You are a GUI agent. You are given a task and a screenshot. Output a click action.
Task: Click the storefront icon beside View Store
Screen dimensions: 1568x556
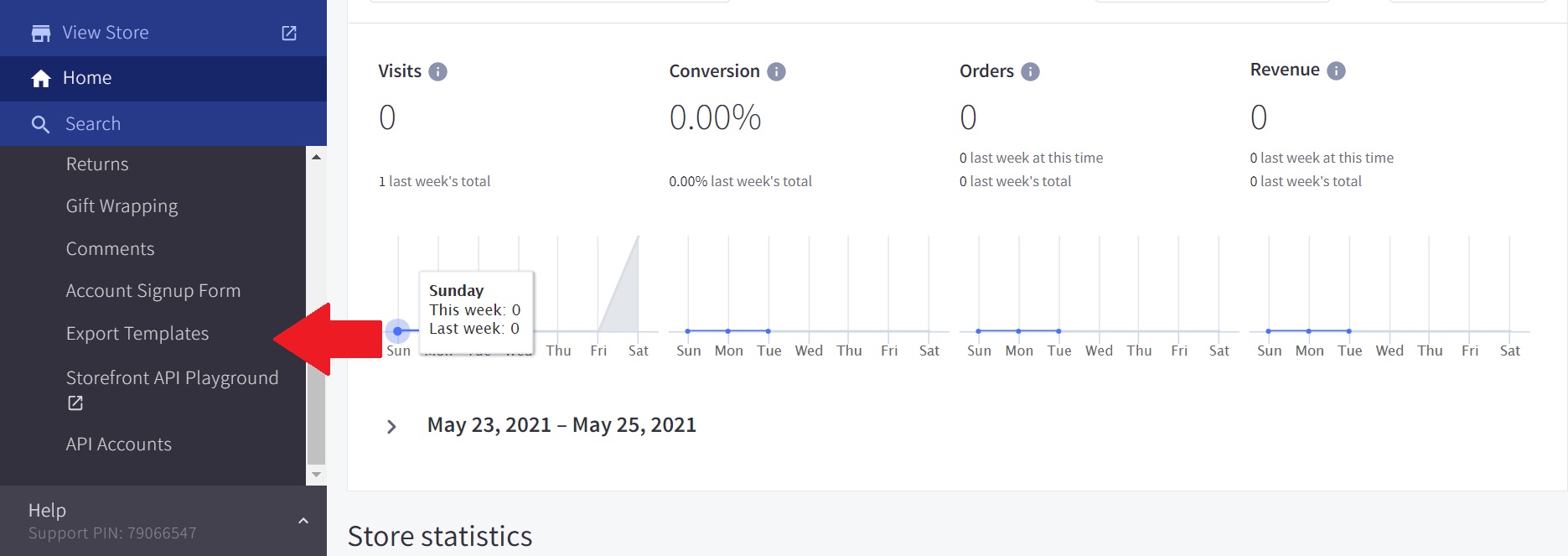pyautogui.click(x=41, y=34)
